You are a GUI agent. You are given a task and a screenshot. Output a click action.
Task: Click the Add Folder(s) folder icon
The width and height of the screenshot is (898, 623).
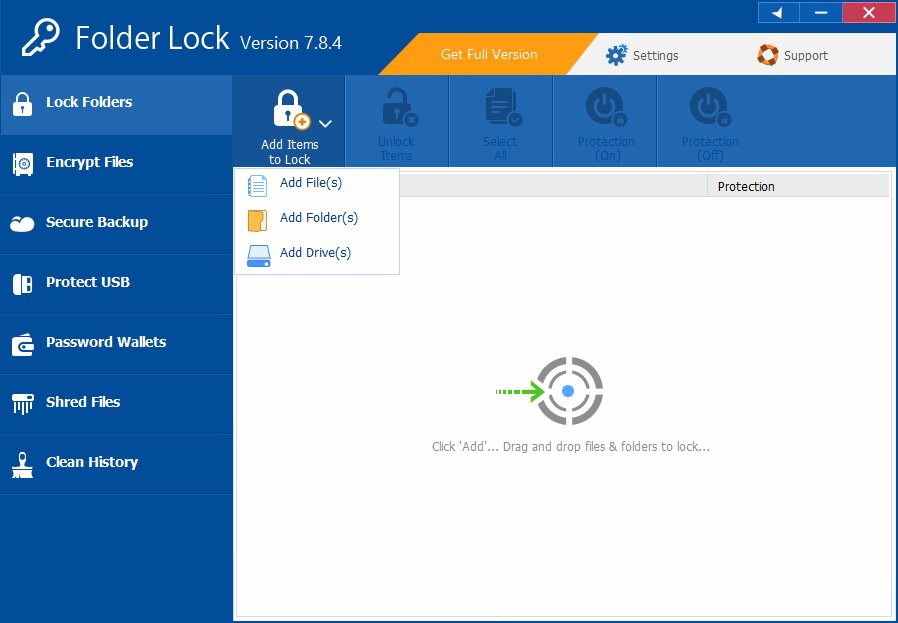point(257,220)
